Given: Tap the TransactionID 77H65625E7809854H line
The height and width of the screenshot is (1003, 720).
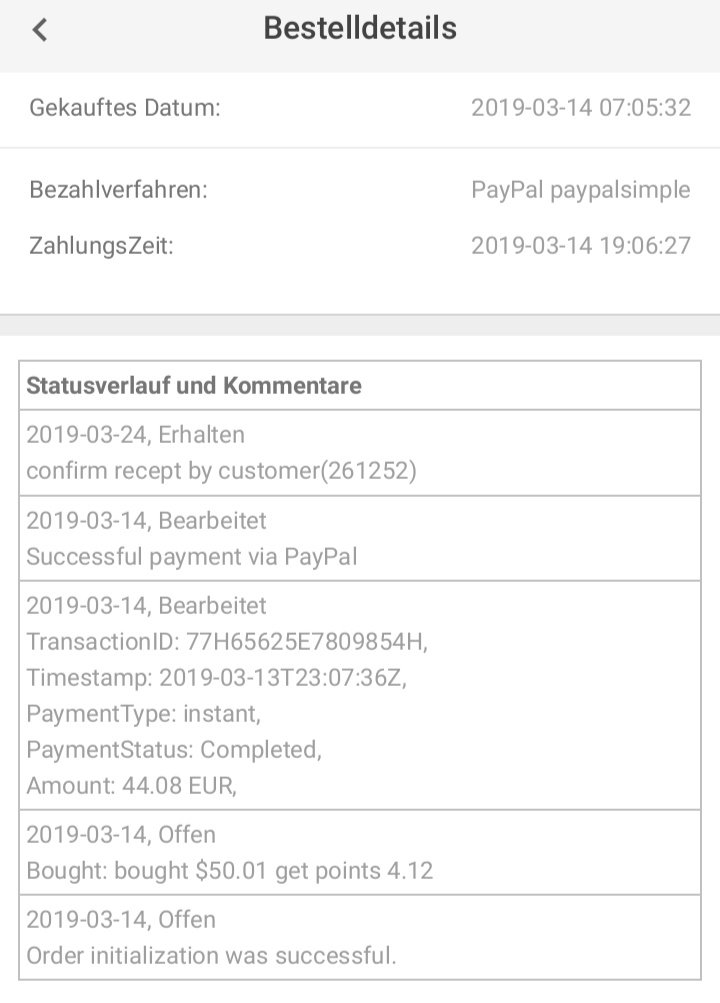Looking at the screenshot, I should click(x=227, y=641).
